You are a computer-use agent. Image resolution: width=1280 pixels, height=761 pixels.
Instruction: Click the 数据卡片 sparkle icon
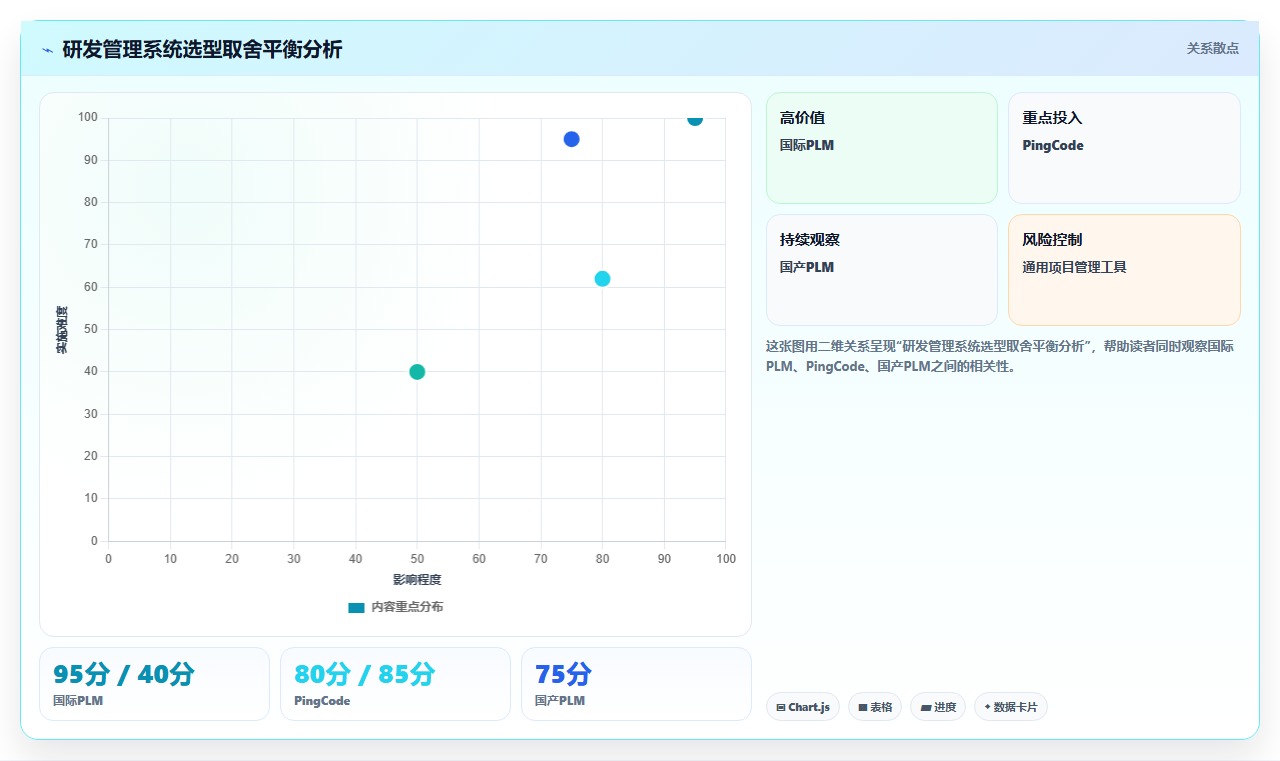click(x=987, y=707)
